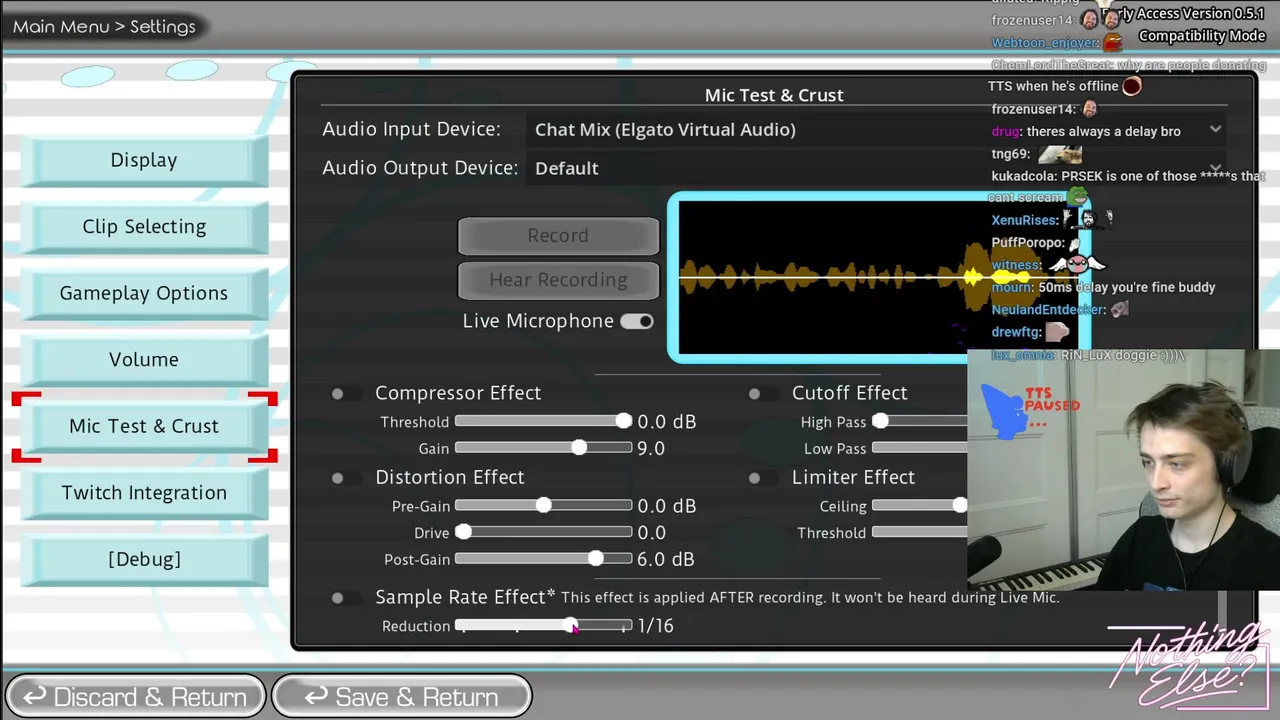Click the Compressor Gain slider
The height and width of the screenshot is (720, 1280).
click(x=543, y=448)
